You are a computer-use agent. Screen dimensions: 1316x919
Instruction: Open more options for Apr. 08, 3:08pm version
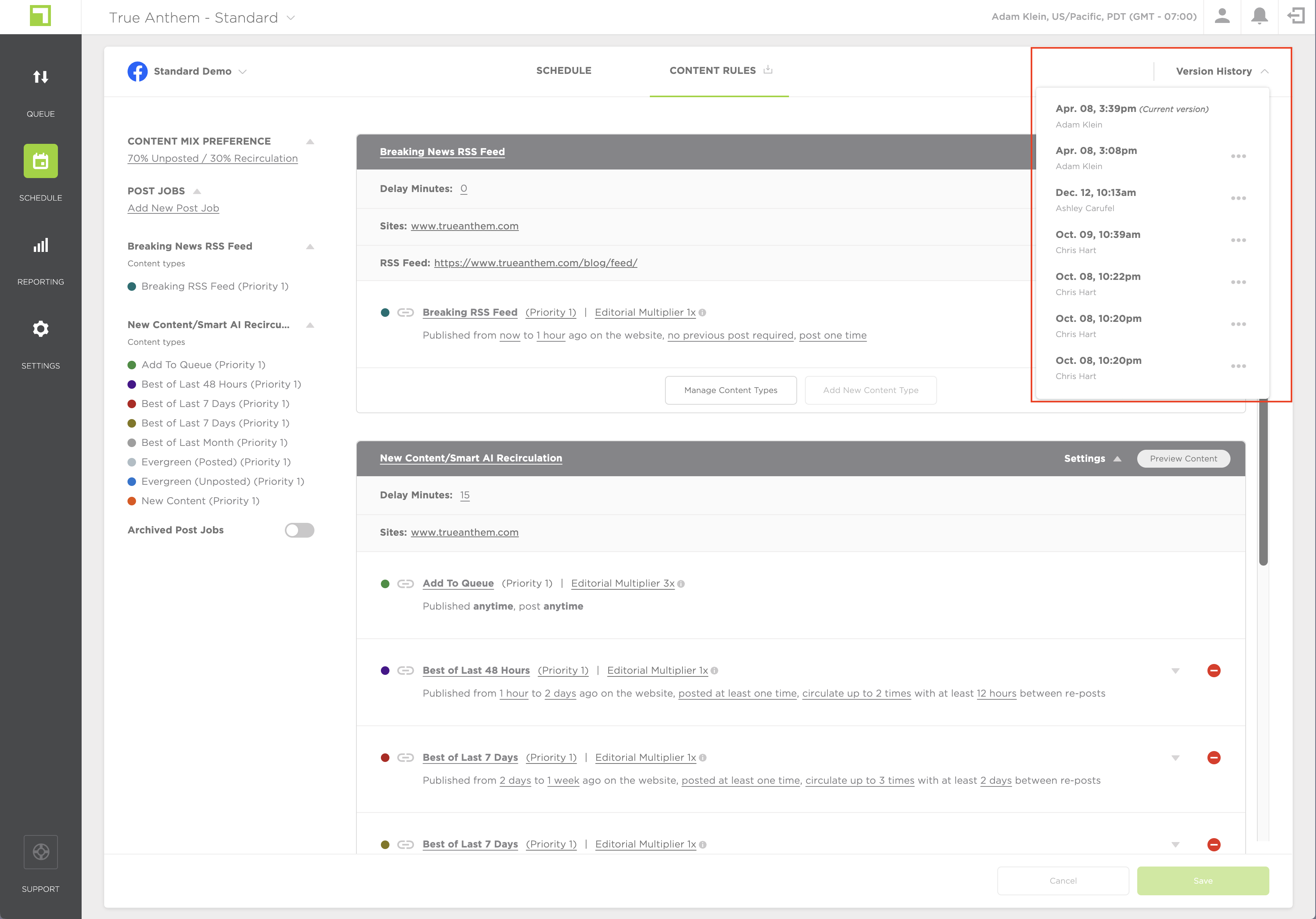tap(1238, 157)
